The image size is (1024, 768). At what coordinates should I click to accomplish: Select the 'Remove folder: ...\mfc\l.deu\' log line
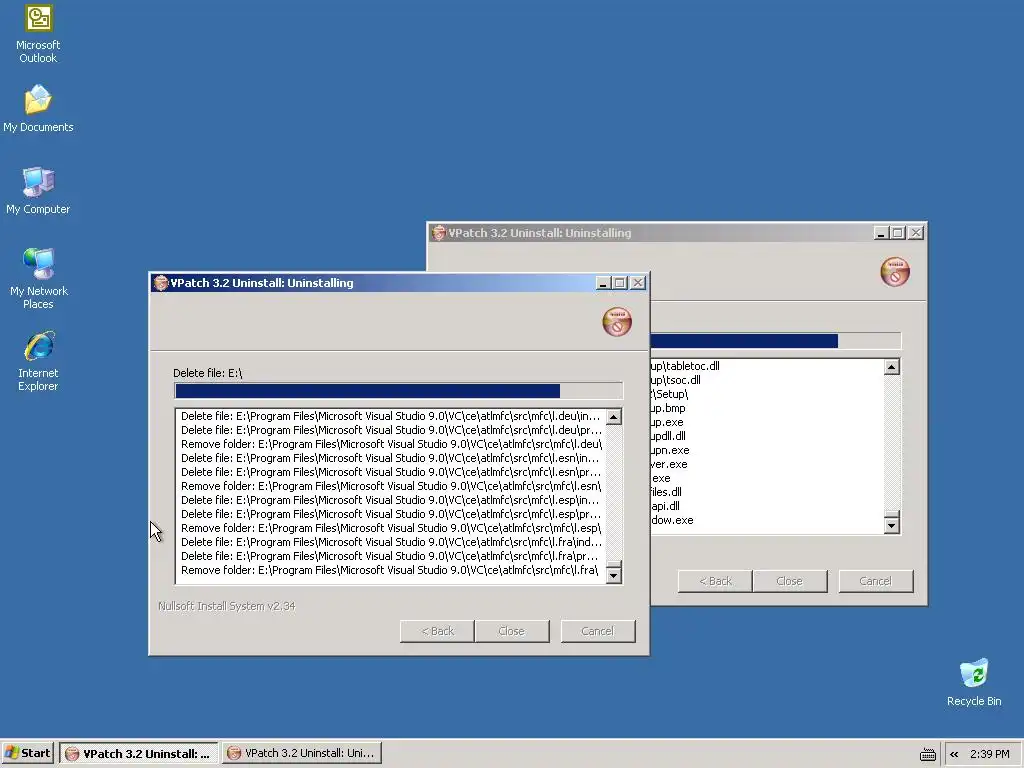(x=391, y=444)
